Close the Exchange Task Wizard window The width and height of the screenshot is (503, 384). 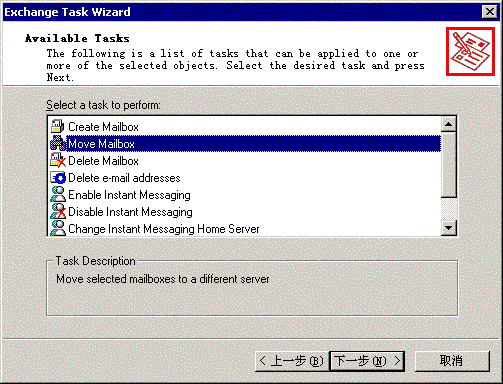[490, 12]
